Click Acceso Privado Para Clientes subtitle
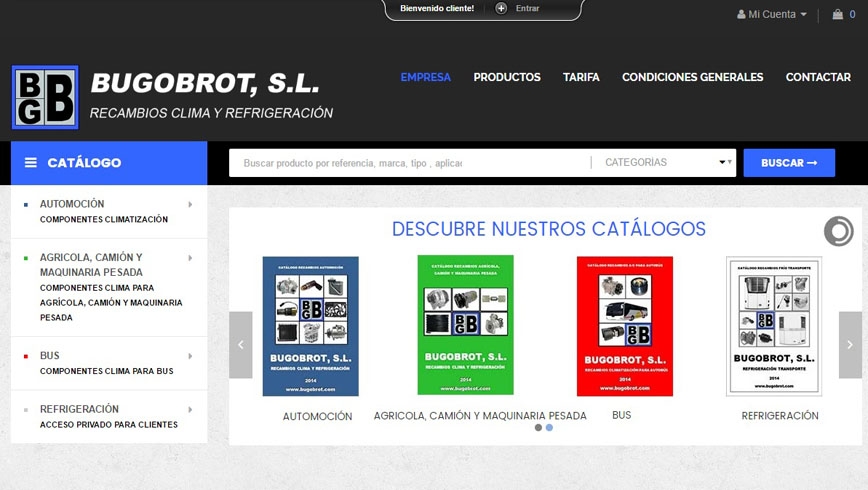Screen dimensions: 868x490 coord(108,425)
